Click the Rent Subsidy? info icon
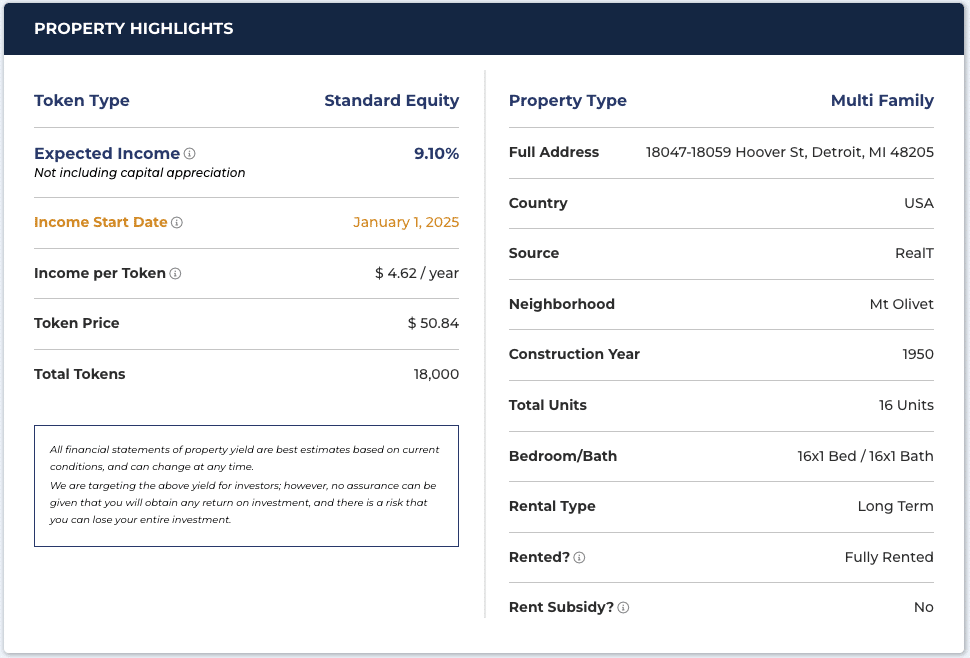Screen dimensions: 970x658 (623, 608)
